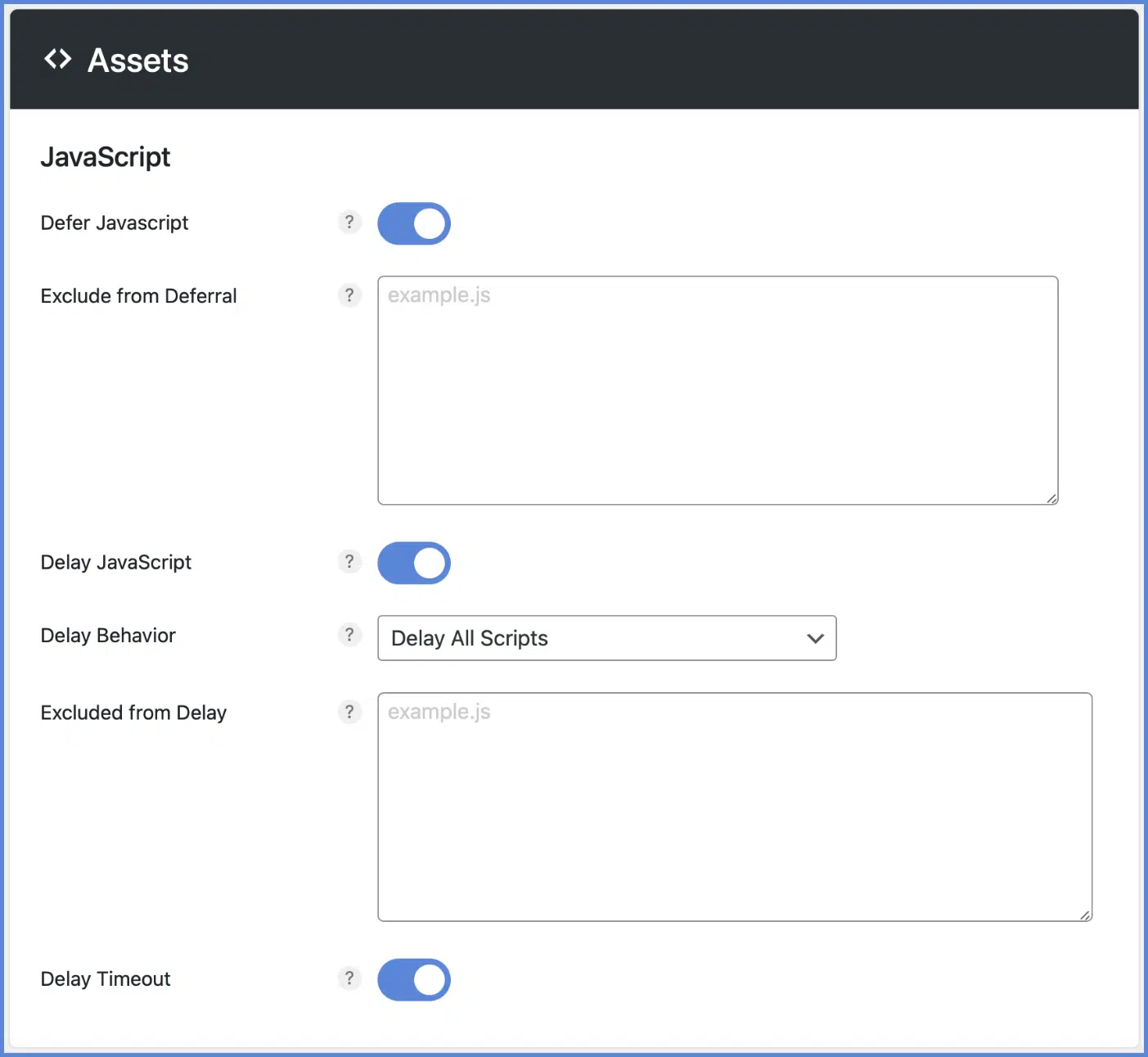Click the resize grip of the Excluded from Delay box
Screen dimensions: 1148x1057
1084,915
